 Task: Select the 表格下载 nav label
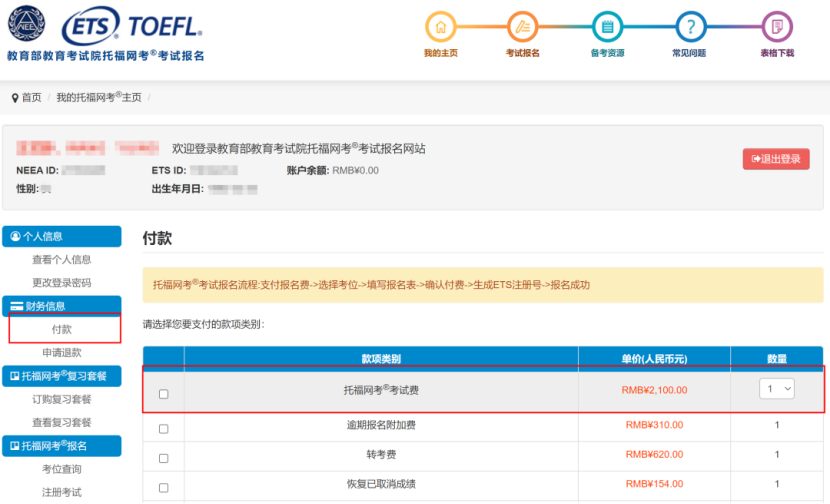pos(777,53)
